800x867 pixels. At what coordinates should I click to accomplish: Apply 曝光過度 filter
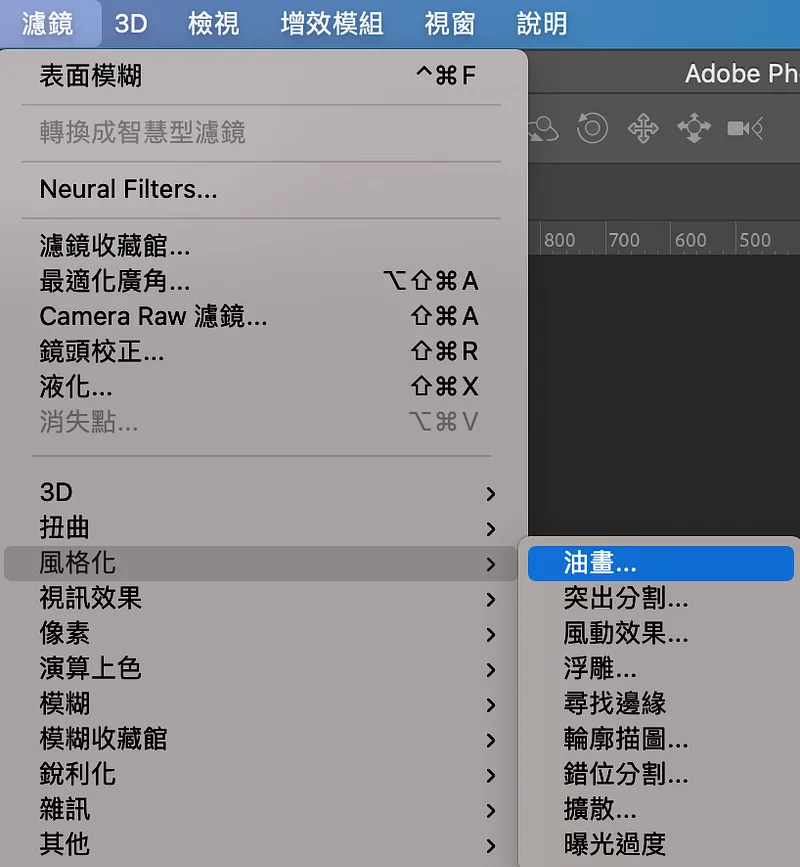point(661,845)
